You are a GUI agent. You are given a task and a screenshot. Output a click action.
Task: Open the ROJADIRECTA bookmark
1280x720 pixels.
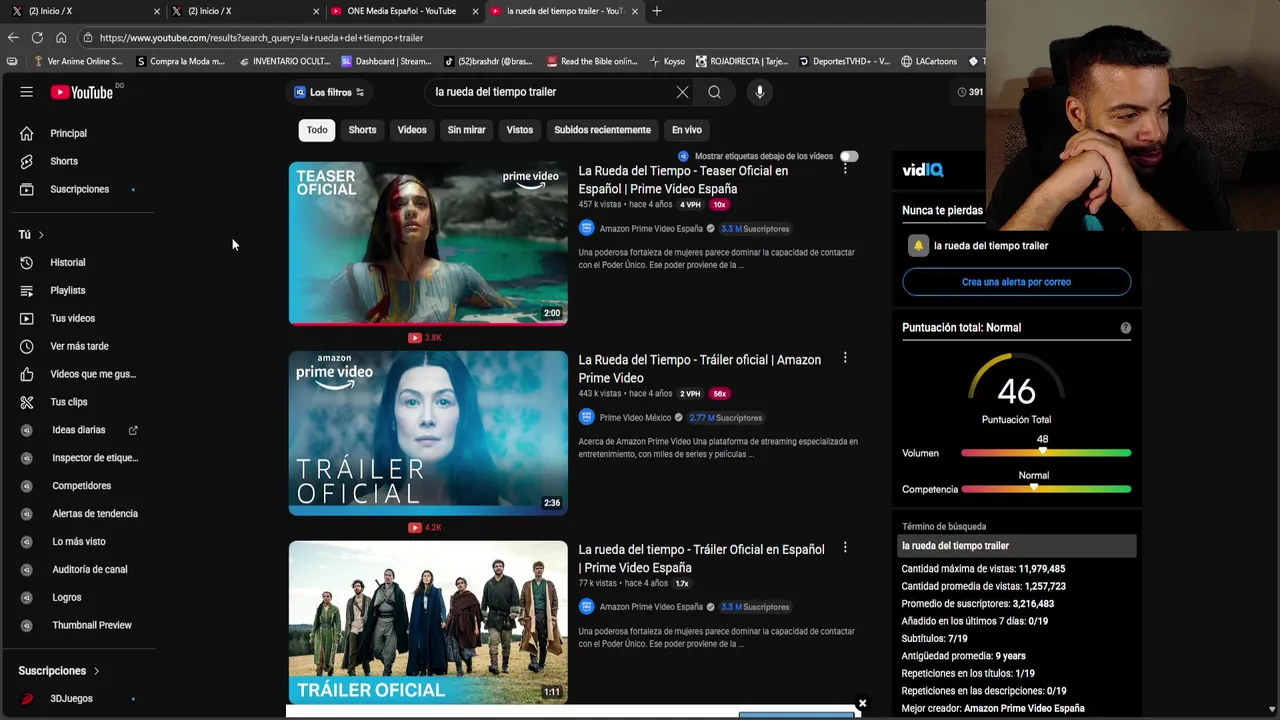click(x=741, y=61)
